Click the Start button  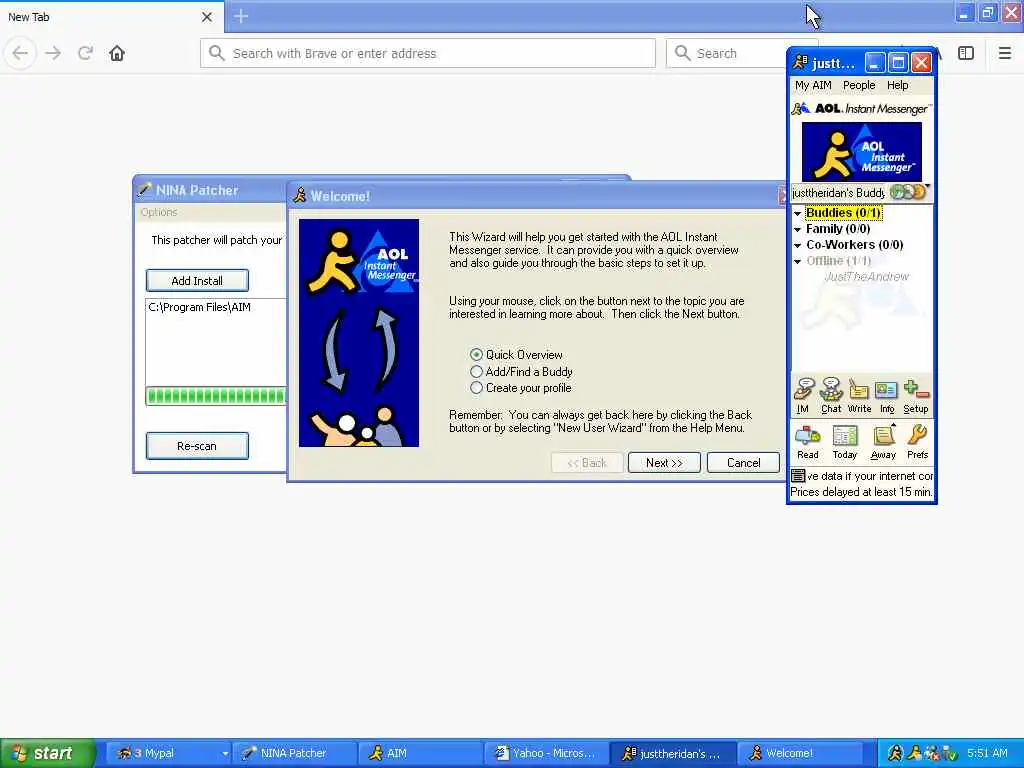(47, 753)
